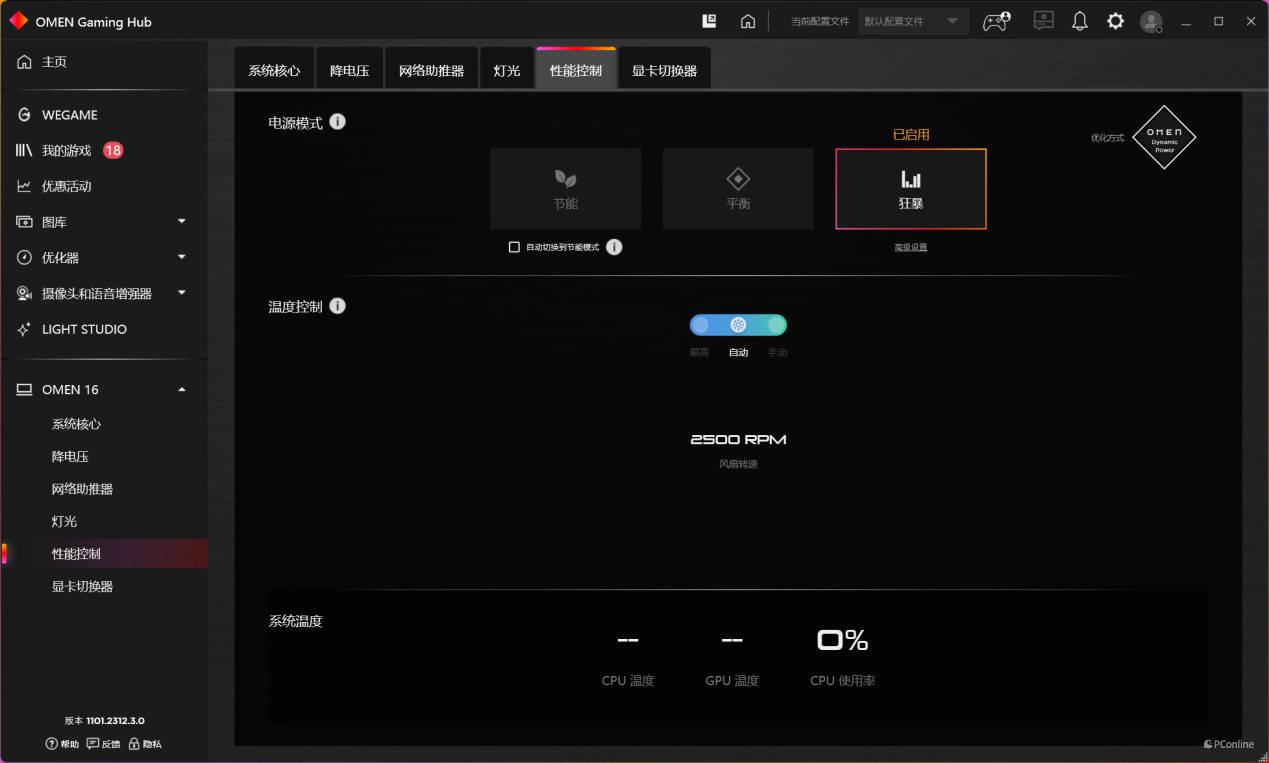Click the OMEN Dynamic Power diamond logo
Viewport: 1269px width, 763px height.
click(1164, 137)
